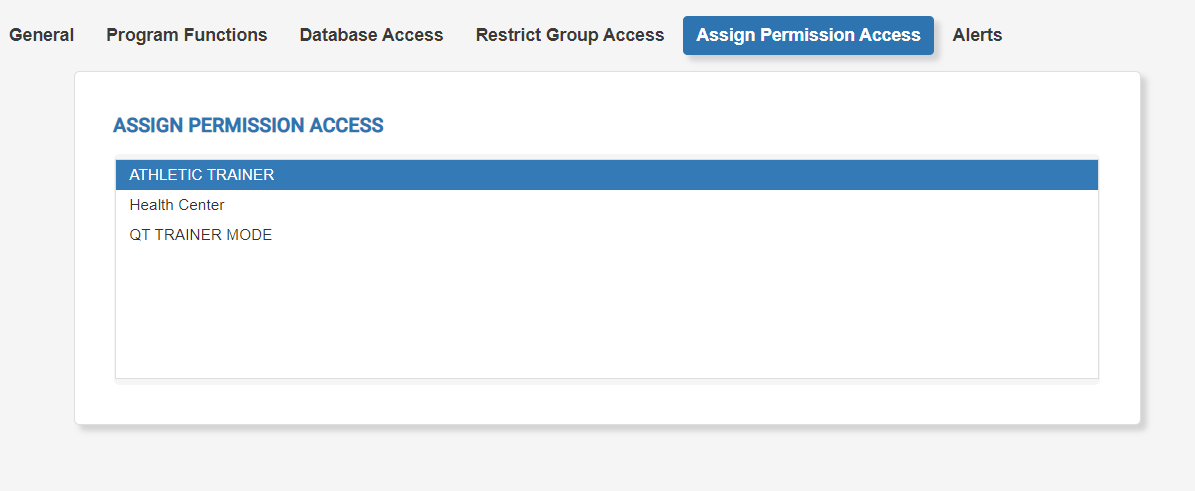This screenshot has height=491, width=1195.
Task: Open the General tab
Action: (x=41, y=35)
